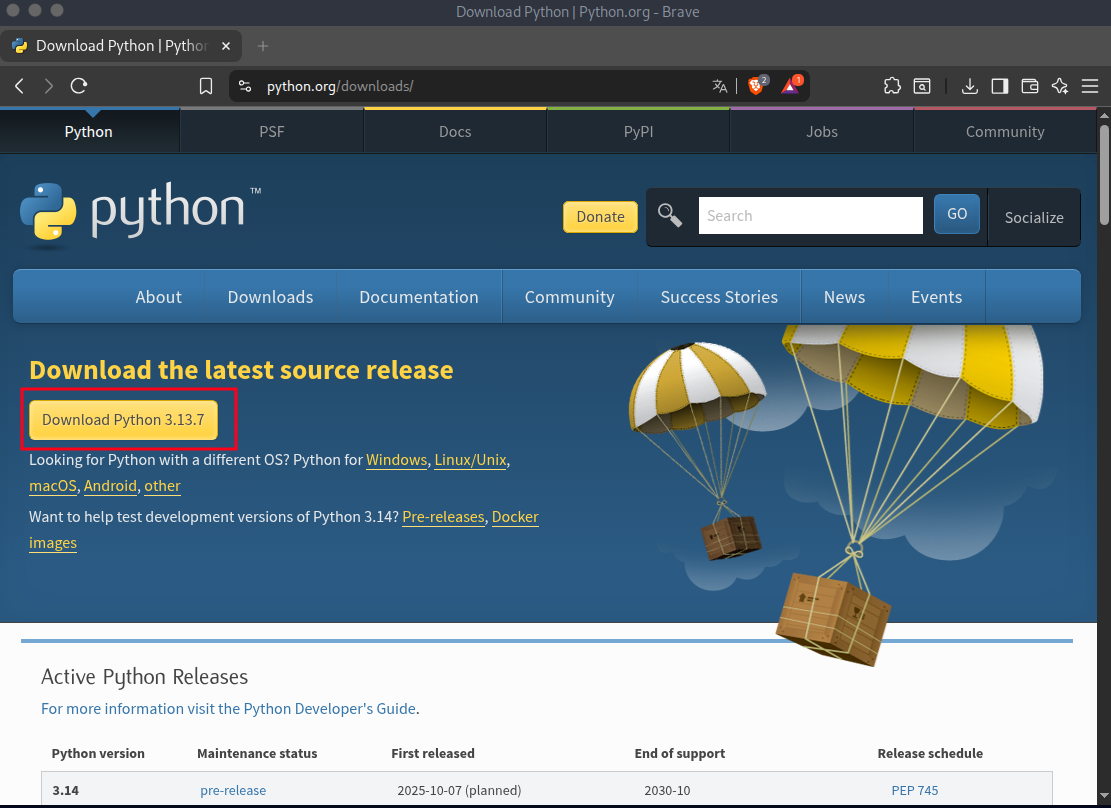Click the 'Download the latest source release' heading

point(241,370)
